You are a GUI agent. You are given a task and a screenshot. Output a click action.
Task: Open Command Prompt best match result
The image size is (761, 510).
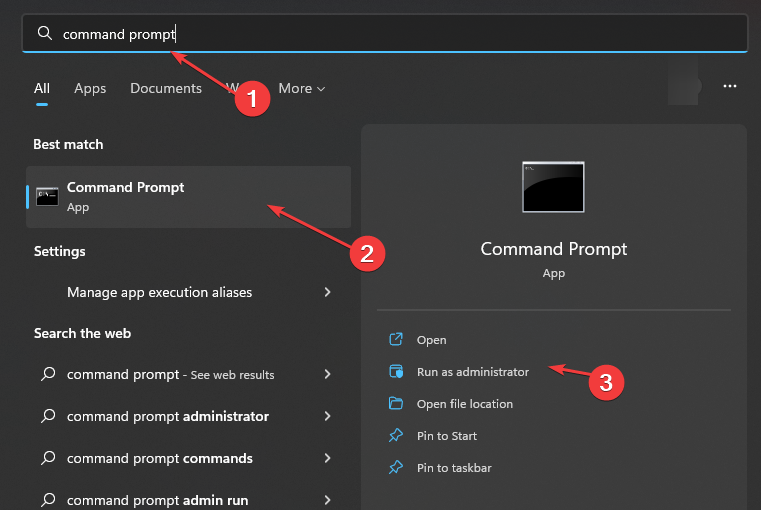coord(188,197)
